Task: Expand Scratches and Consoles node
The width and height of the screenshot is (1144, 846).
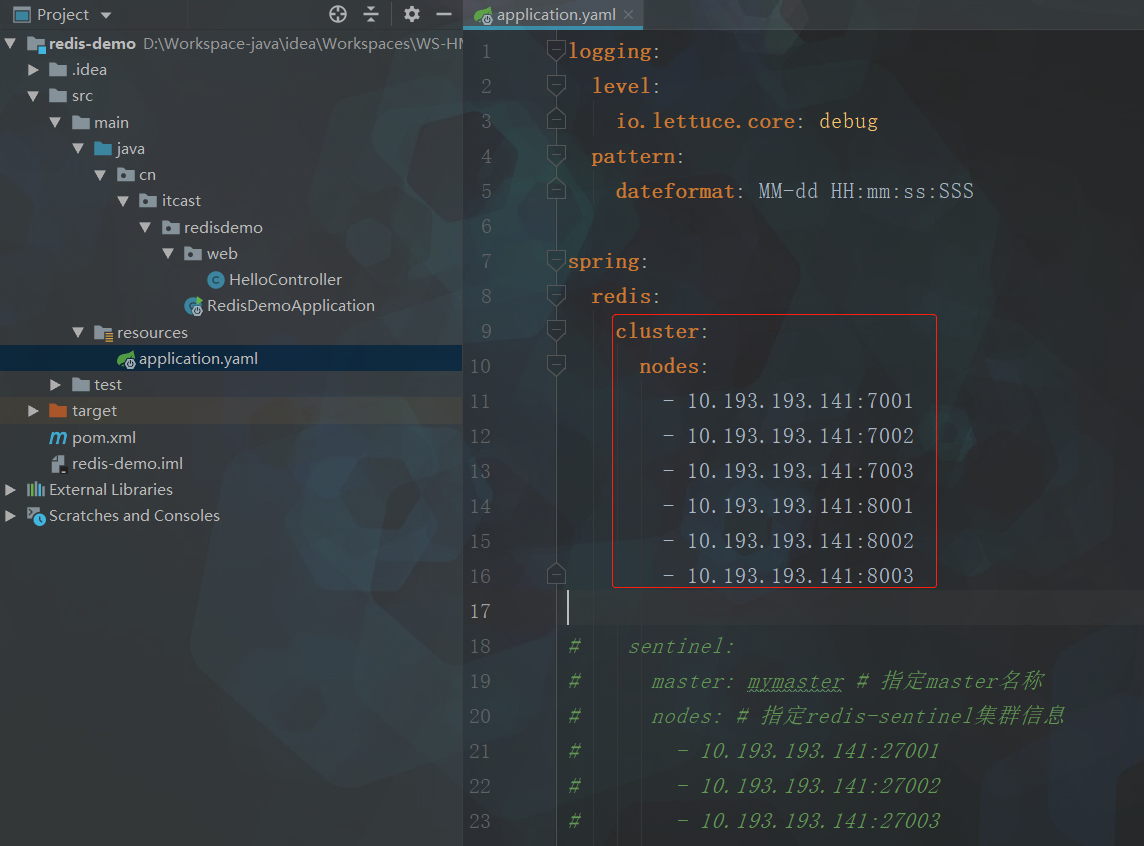Action: (x=10, y=516)
